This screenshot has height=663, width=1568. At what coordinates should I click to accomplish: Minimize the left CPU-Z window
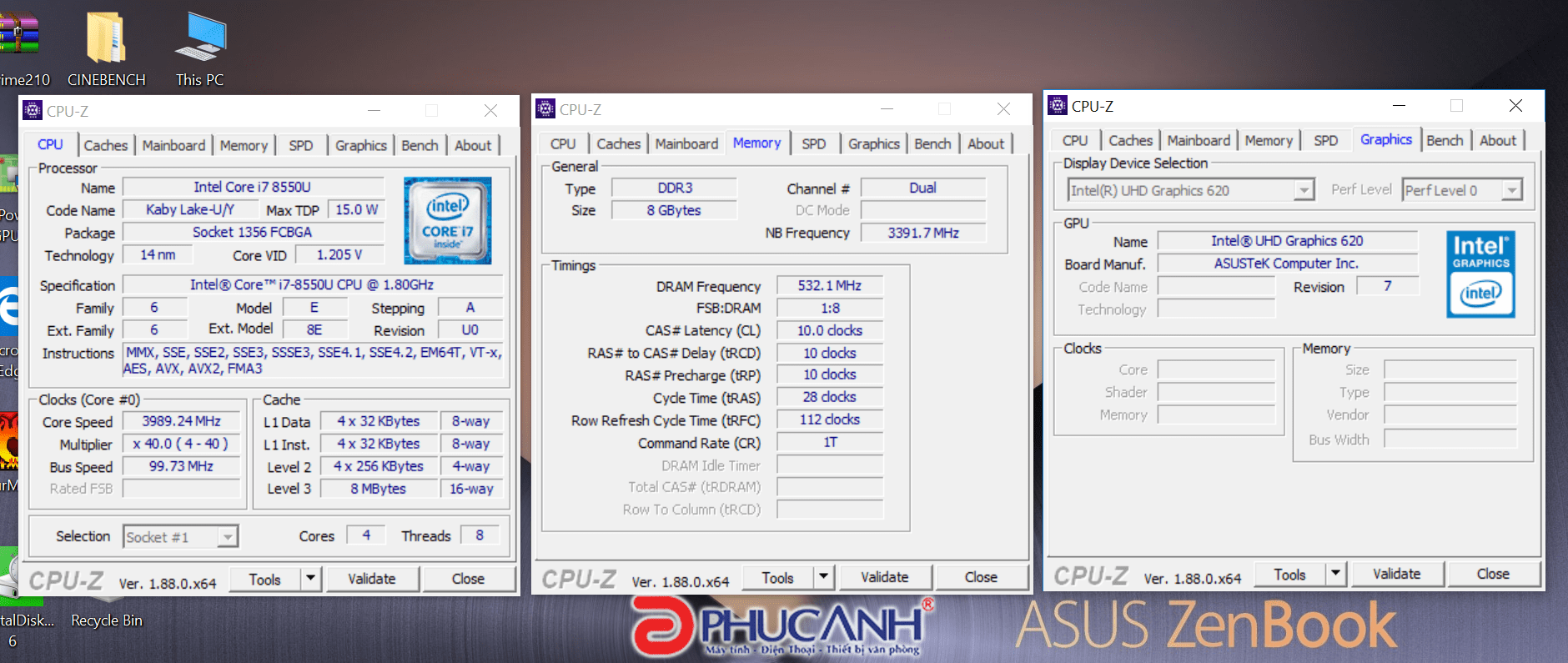click(x=374, y=110)
